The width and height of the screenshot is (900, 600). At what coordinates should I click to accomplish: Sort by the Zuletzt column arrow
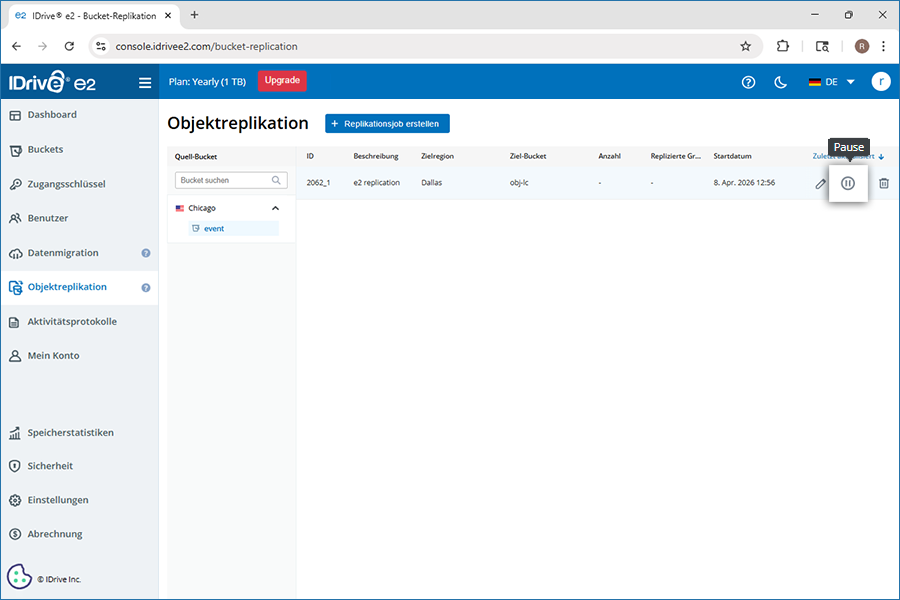pyautogui.click(x=881, y=157)
